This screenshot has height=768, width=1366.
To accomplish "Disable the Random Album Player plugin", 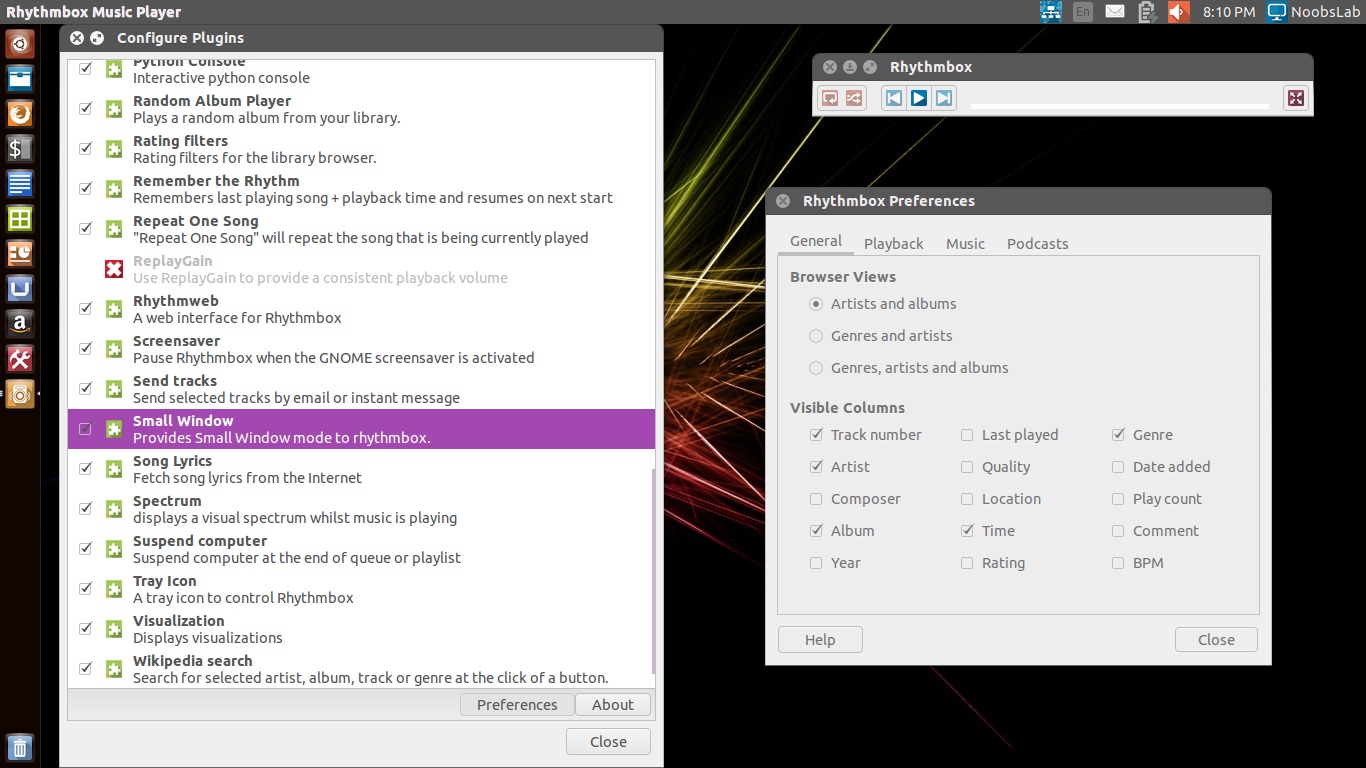I will click(x=85, y=108).
